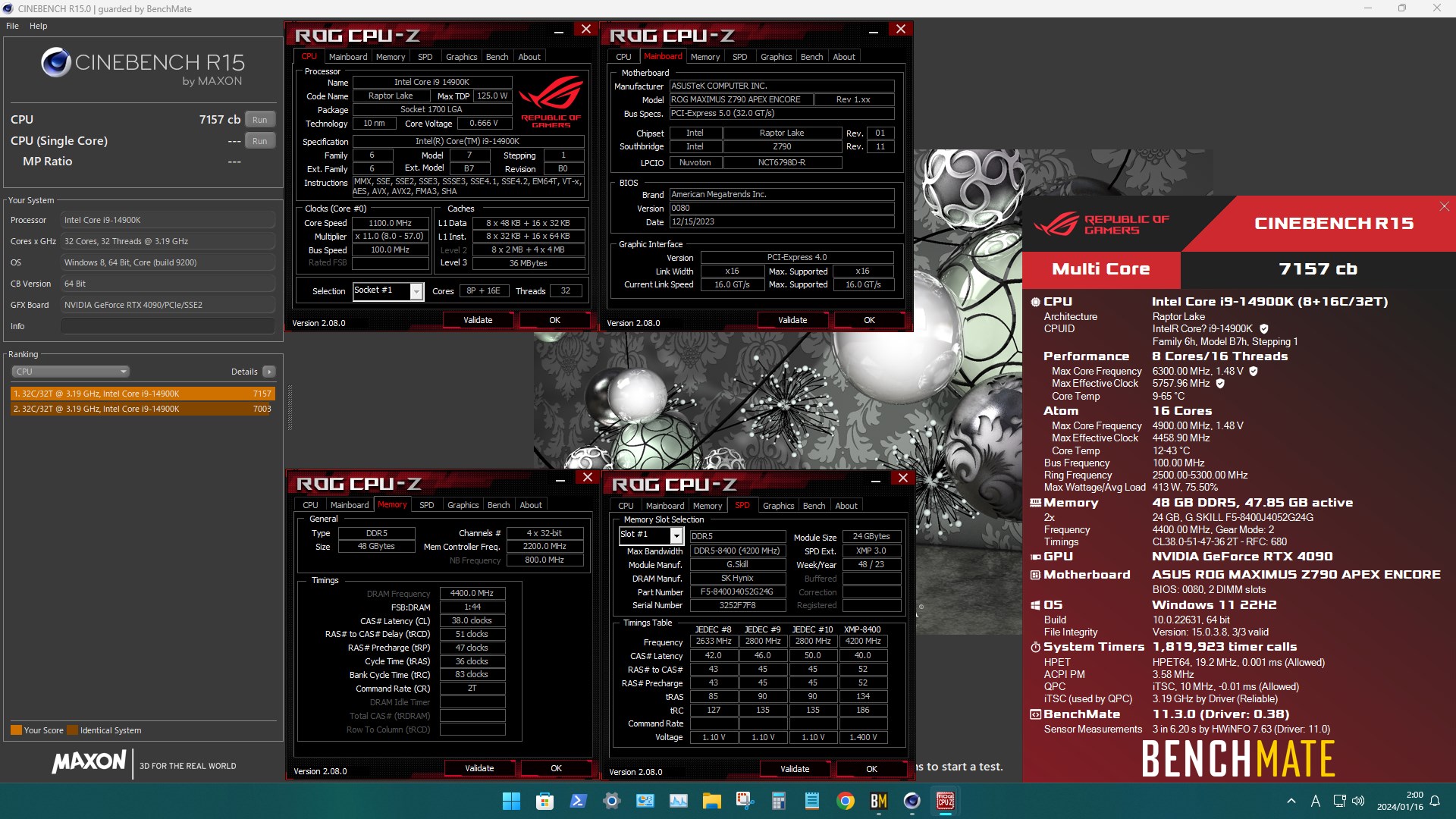Open the CPU ranking type dropdown

point(71,372)
